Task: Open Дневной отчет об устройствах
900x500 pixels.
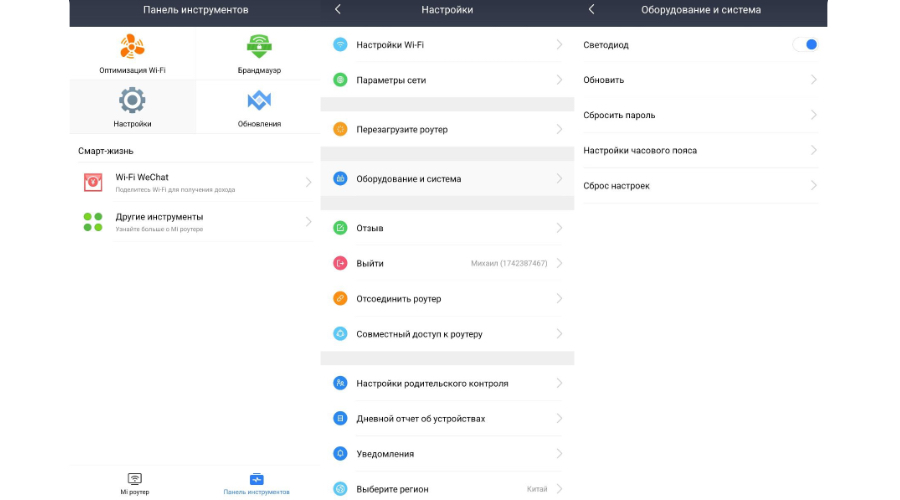Action: pyautogui.click(x=447, y=418)
